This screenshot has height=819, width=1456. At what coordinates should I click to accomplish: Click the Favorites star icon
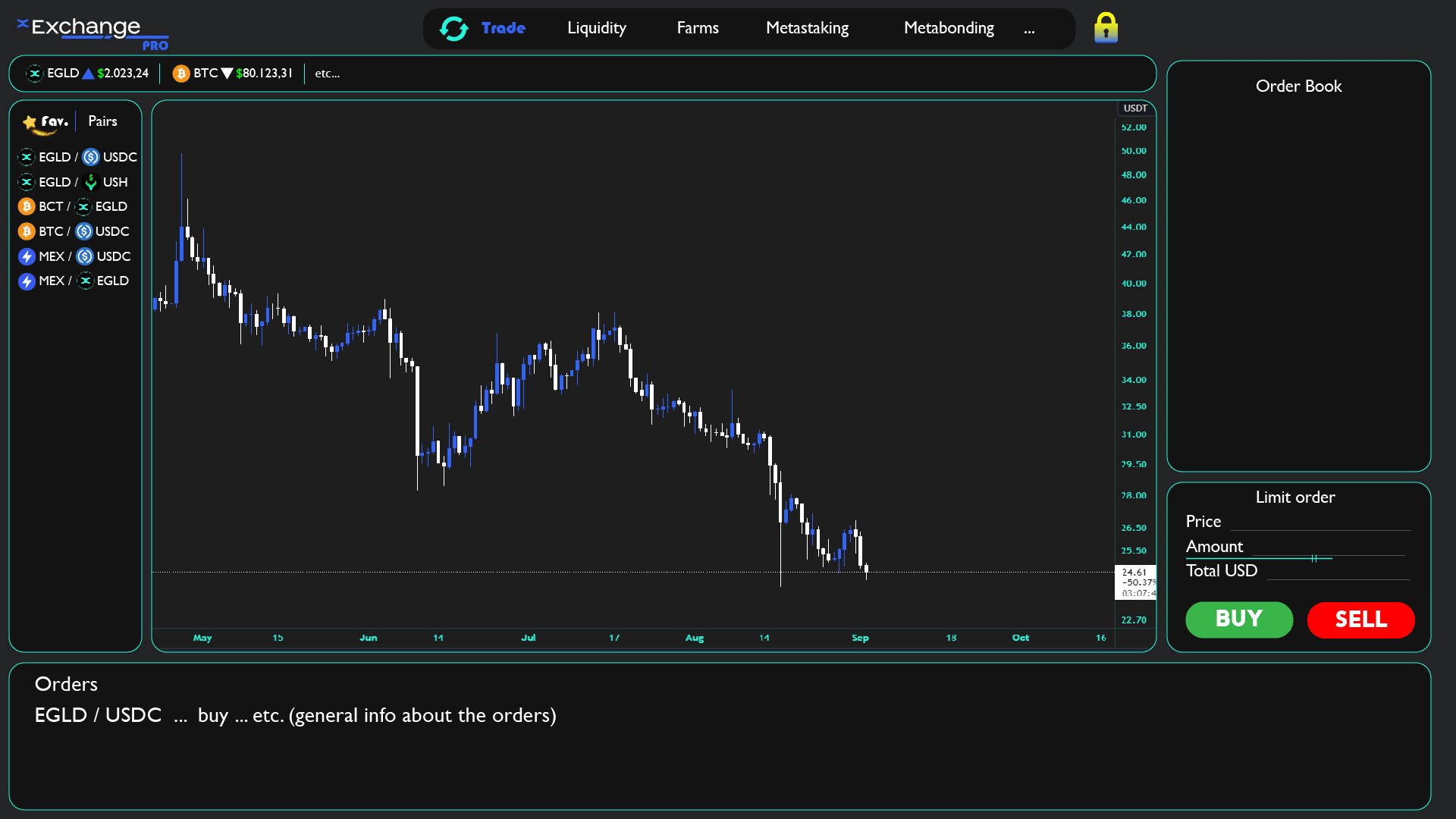(x=30, y=122)
